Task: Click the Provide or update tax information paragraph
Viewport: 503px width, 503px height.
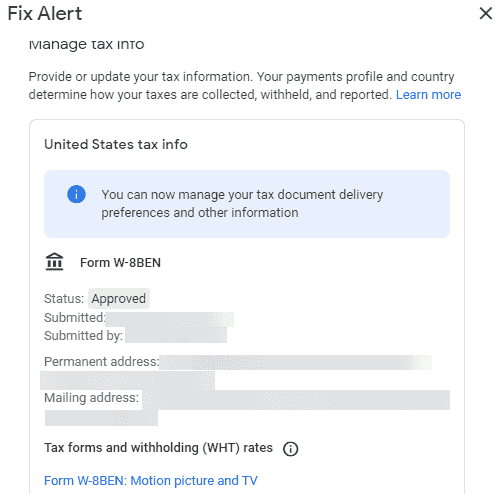Action: pyautogui.click(x=245, y=86)
